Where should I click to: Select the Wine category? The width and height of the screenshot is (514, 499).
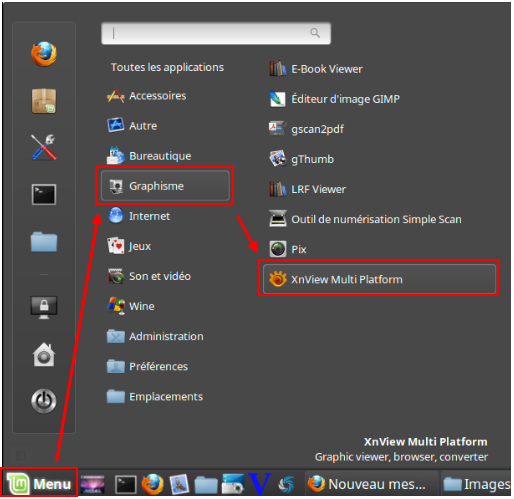point(131,306)
